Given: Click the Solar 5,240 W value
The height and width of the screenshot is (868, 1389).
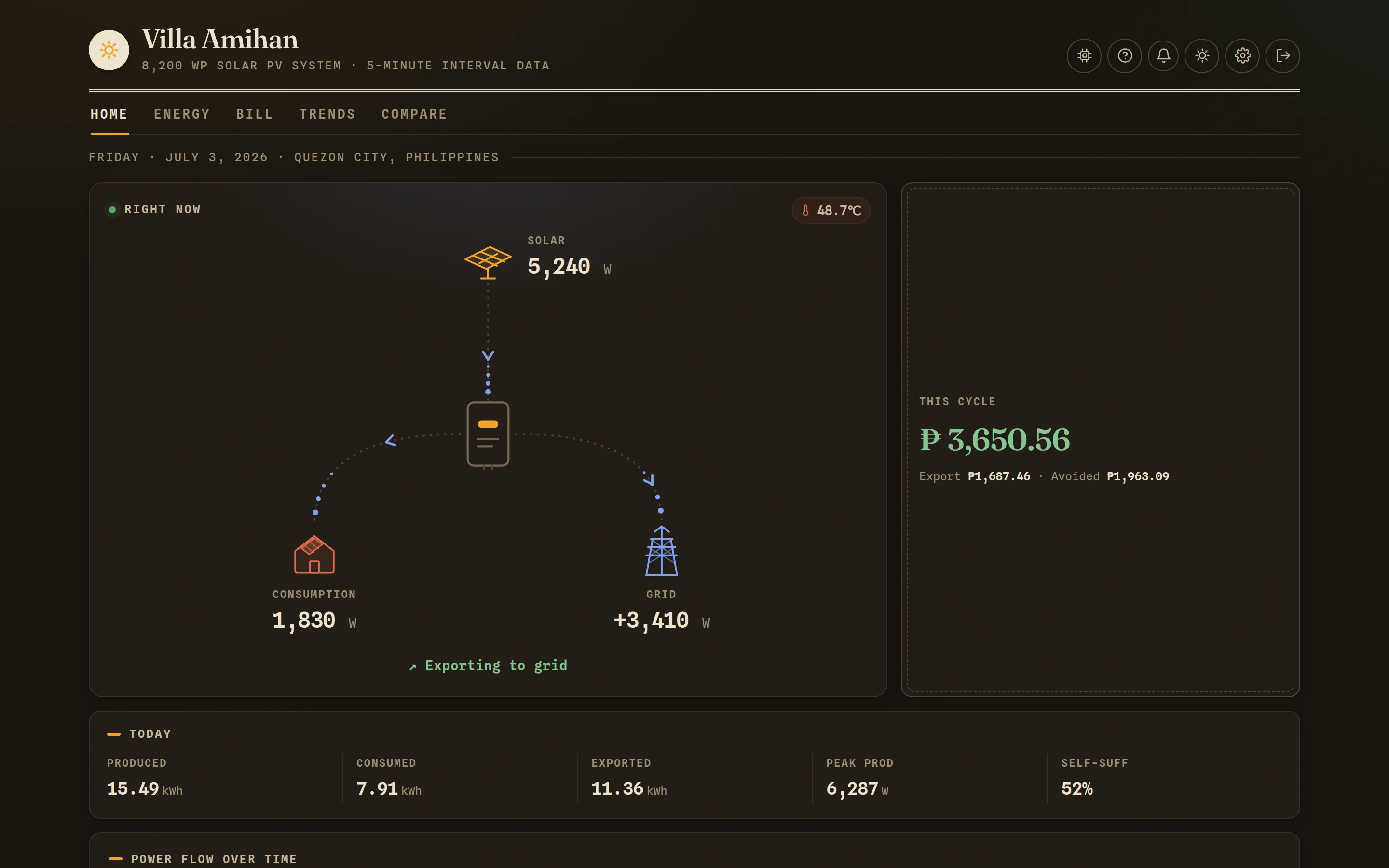Looking at the screenshot, I should [569, 266].
